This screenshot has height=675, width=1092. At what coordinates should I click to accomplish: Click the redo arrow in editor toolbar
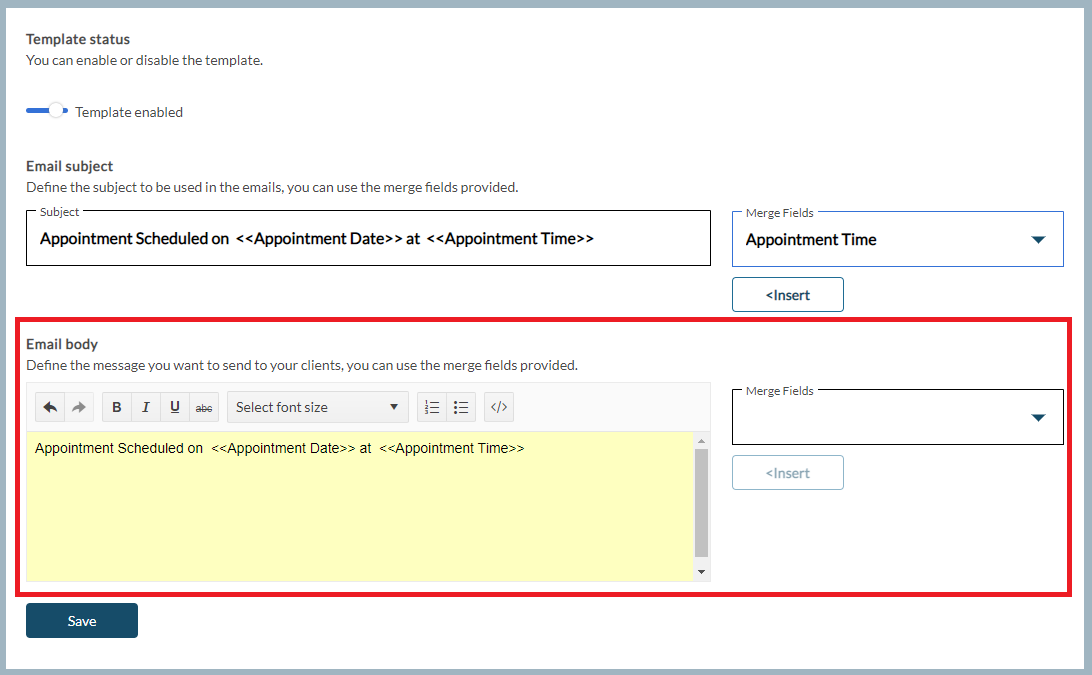[x=79, y=407]
